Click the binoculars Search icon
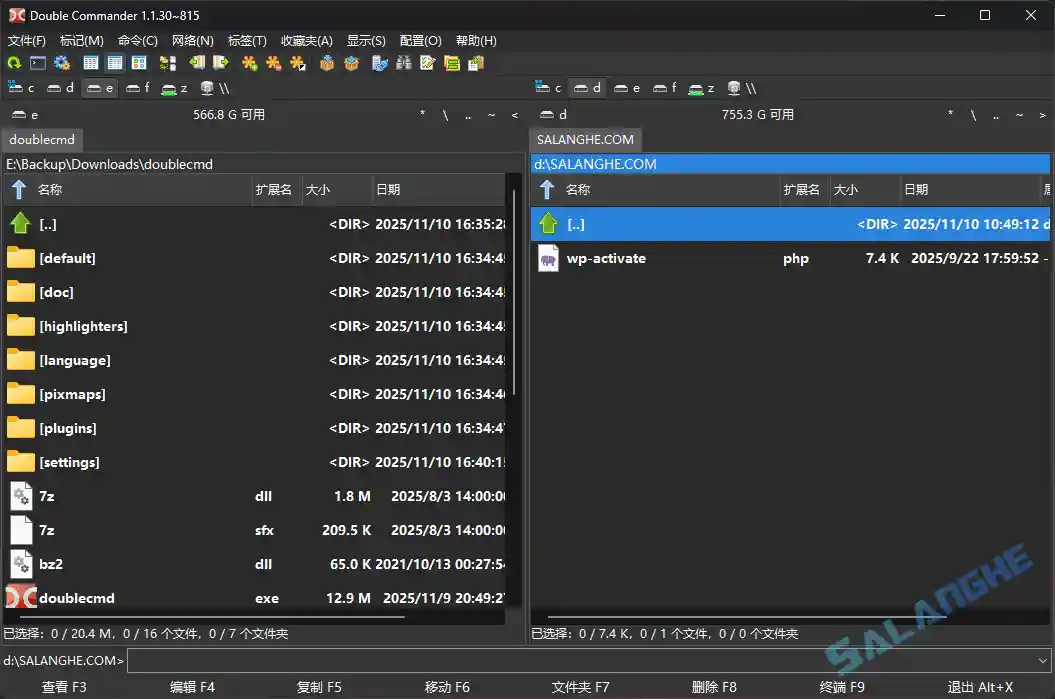1055x699 pixels. pyautogui.click(x=403, y=63)
